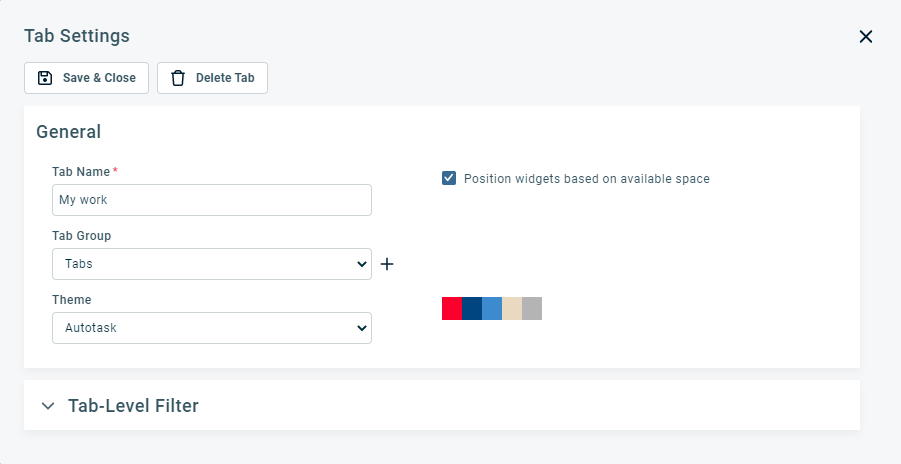The width and height of the screenshot is (901, 464).
Task: Open the Tab Group dropdown
Action: click(212, 264)
